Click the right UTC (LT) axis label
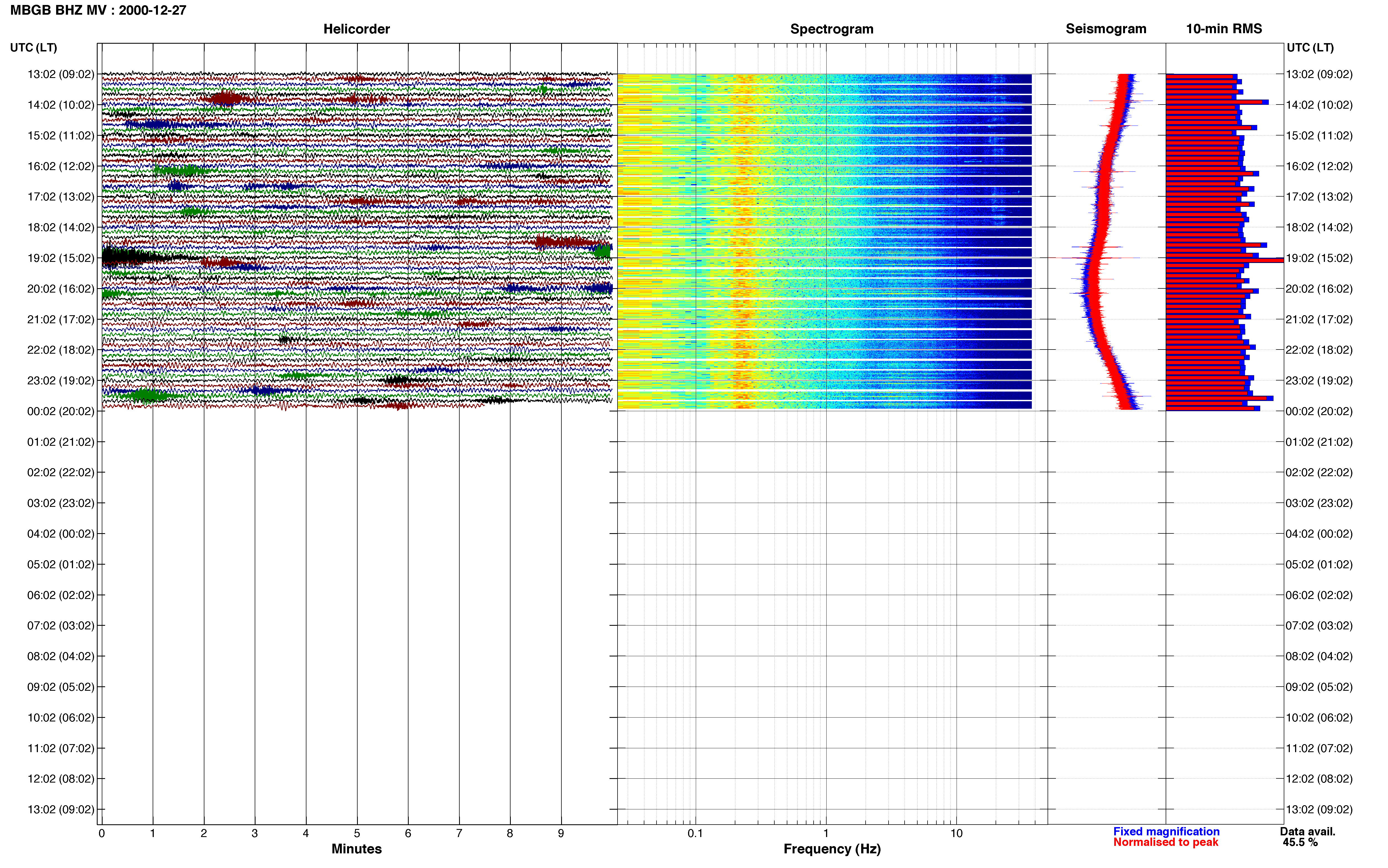Screen dimensions: 1388x868 tap(1310, 48)
